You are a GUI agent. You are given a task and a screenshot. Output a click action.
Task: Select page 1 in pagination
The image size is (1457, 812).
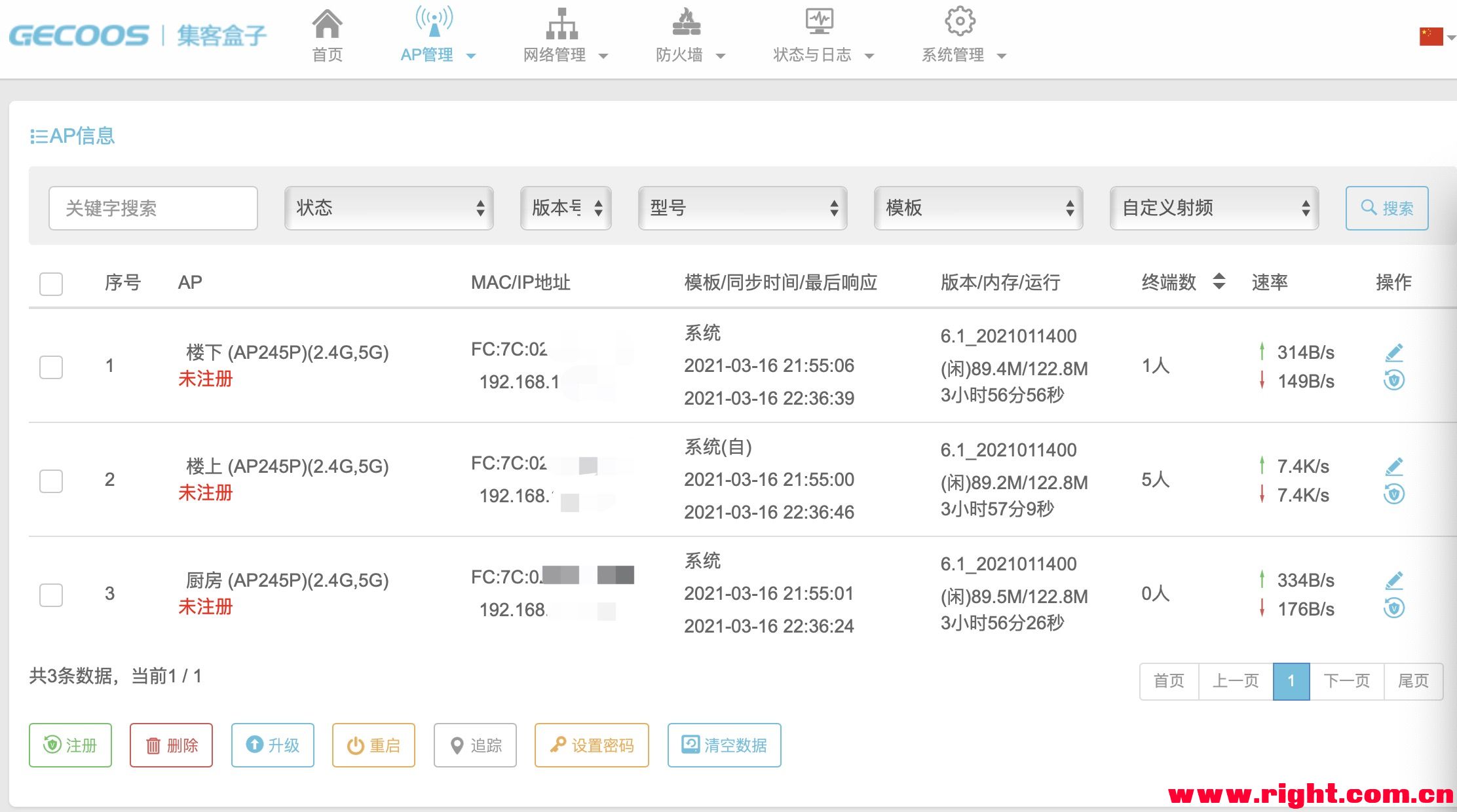point(1291,681)
